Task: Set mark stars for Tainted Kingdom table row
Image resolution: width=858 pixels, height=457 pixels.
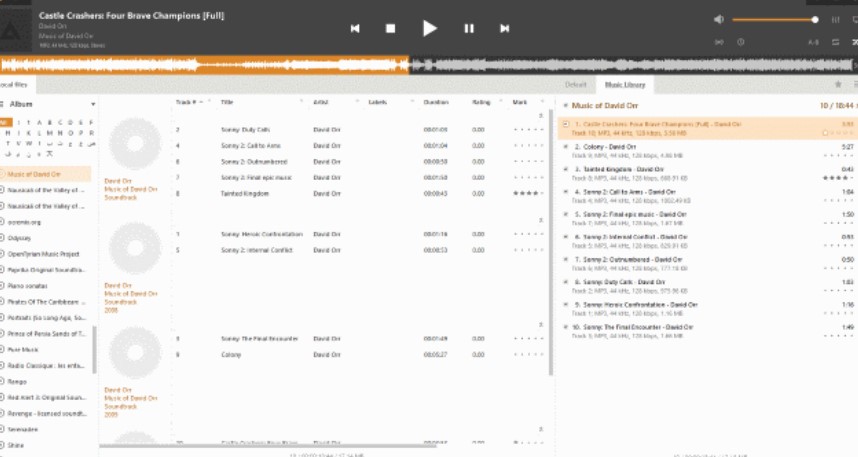Action: click(529, 193)
